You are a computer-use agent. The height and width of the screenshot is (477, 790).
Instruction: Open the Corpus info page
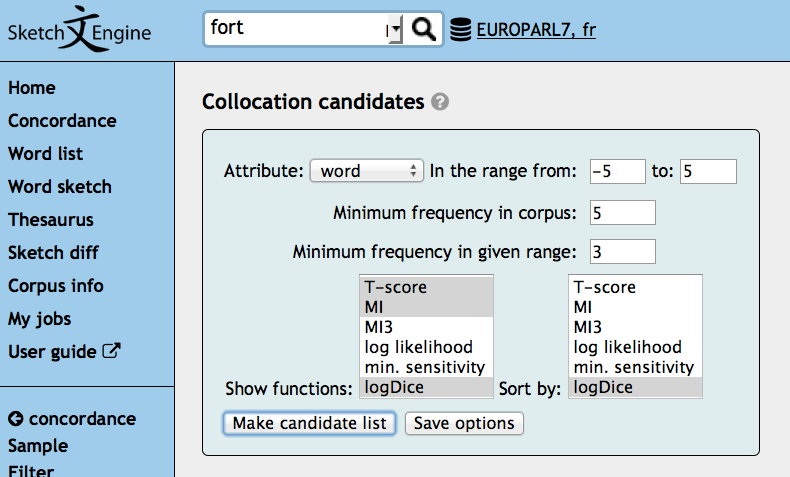tap(56, 286)
